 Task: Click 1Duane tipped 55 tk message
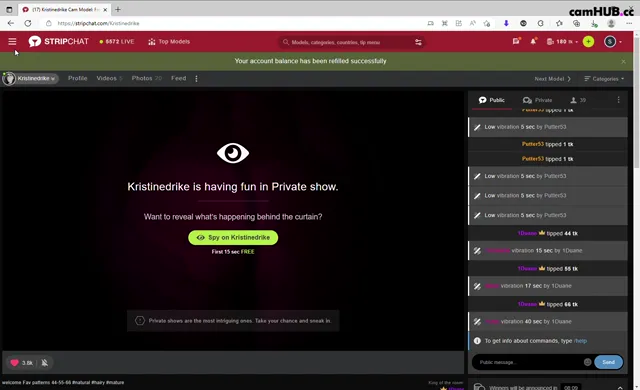pos(547,269)
